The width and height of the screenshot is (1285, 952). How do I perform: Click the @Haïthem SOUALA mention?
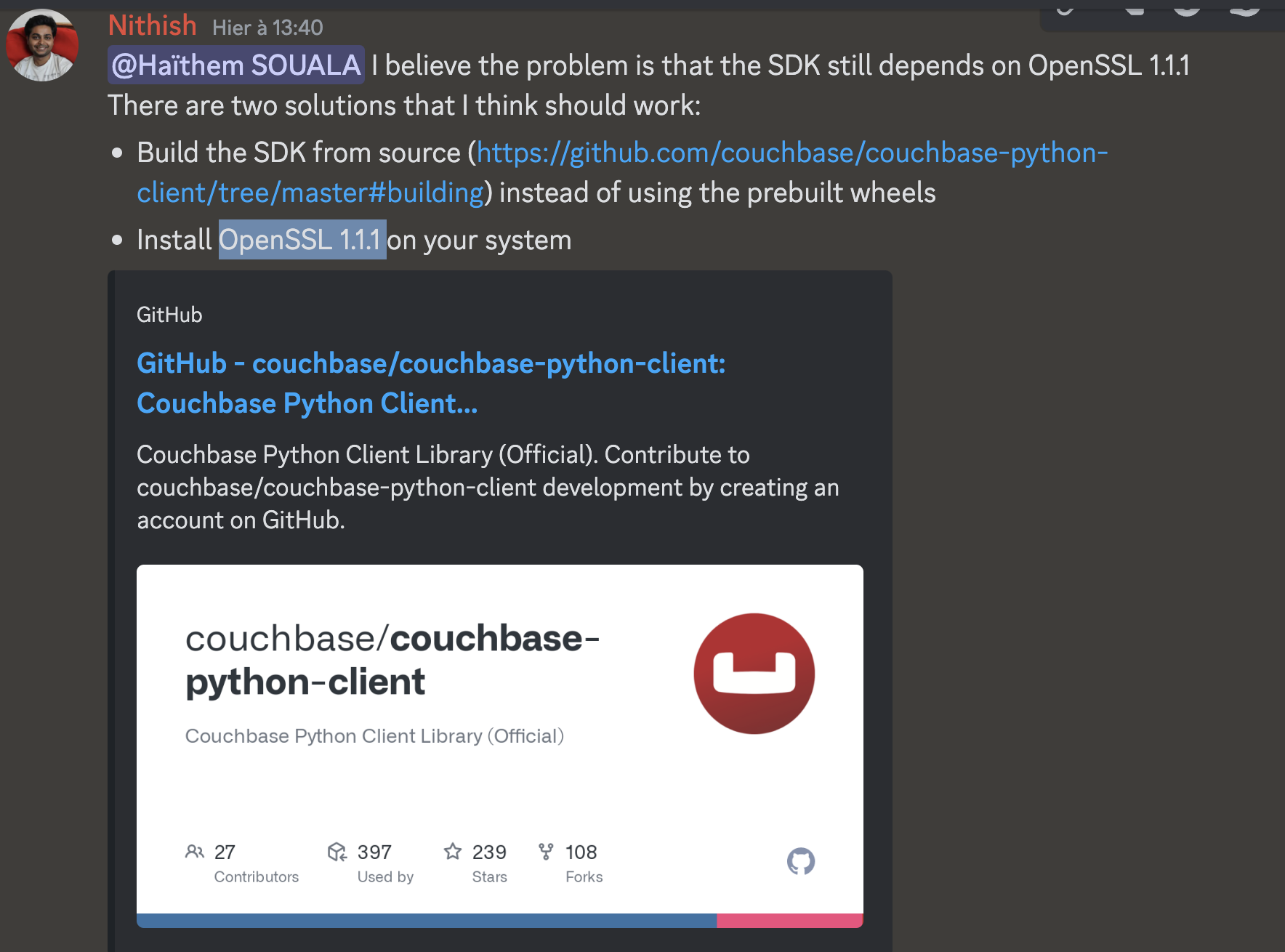coord(235,65)
